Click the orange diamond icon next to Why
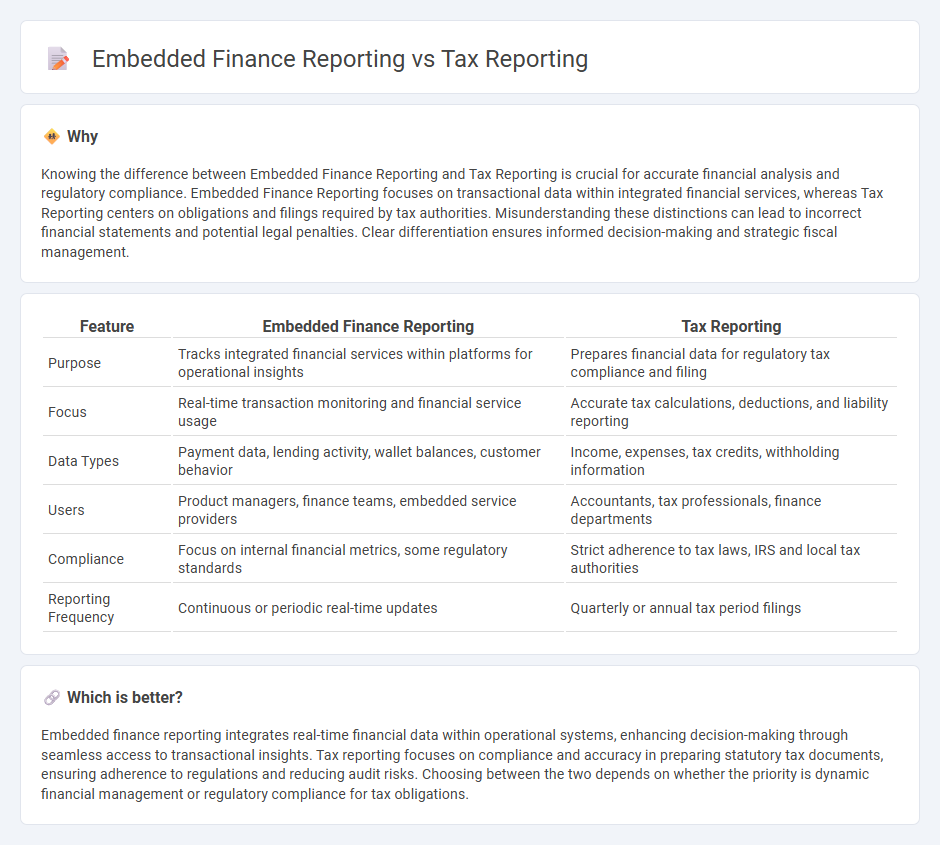Screen dimensions: 940x845 52,137
